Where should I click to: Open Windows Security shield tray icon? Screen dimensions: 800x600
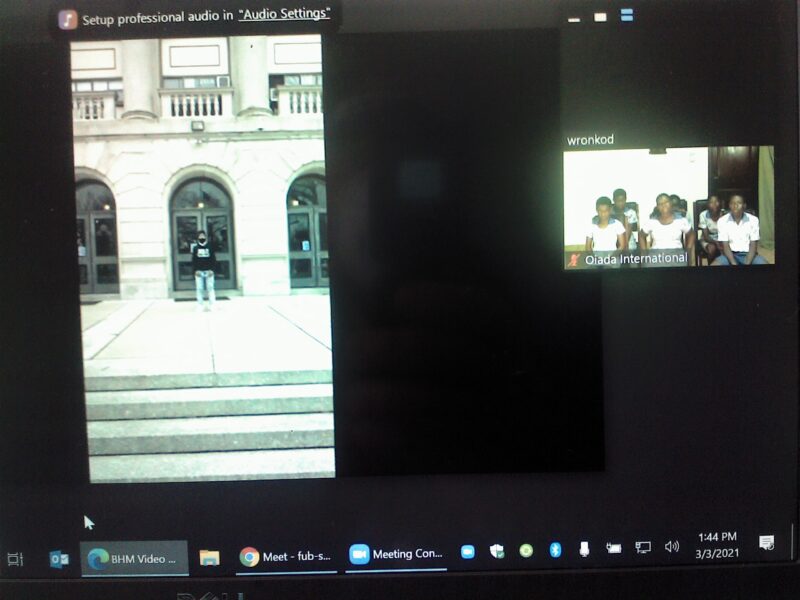497,551
